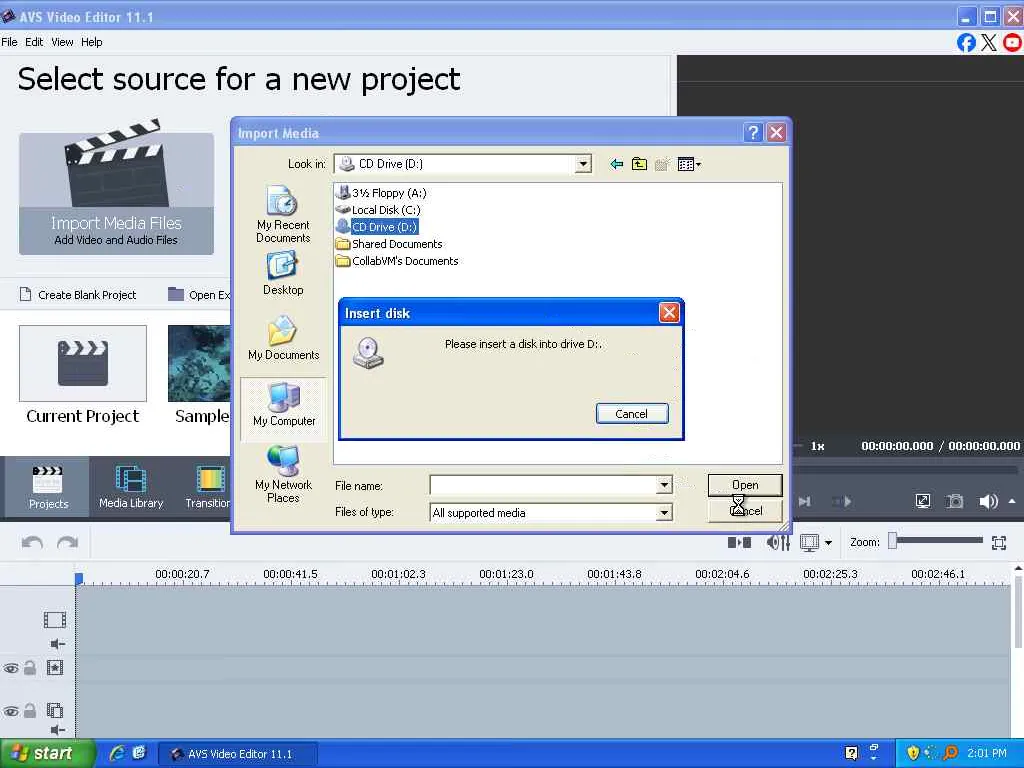Open AVS Facebook page icon
The width and height of the screenshot is (1024, 768).
pos(967,42)
